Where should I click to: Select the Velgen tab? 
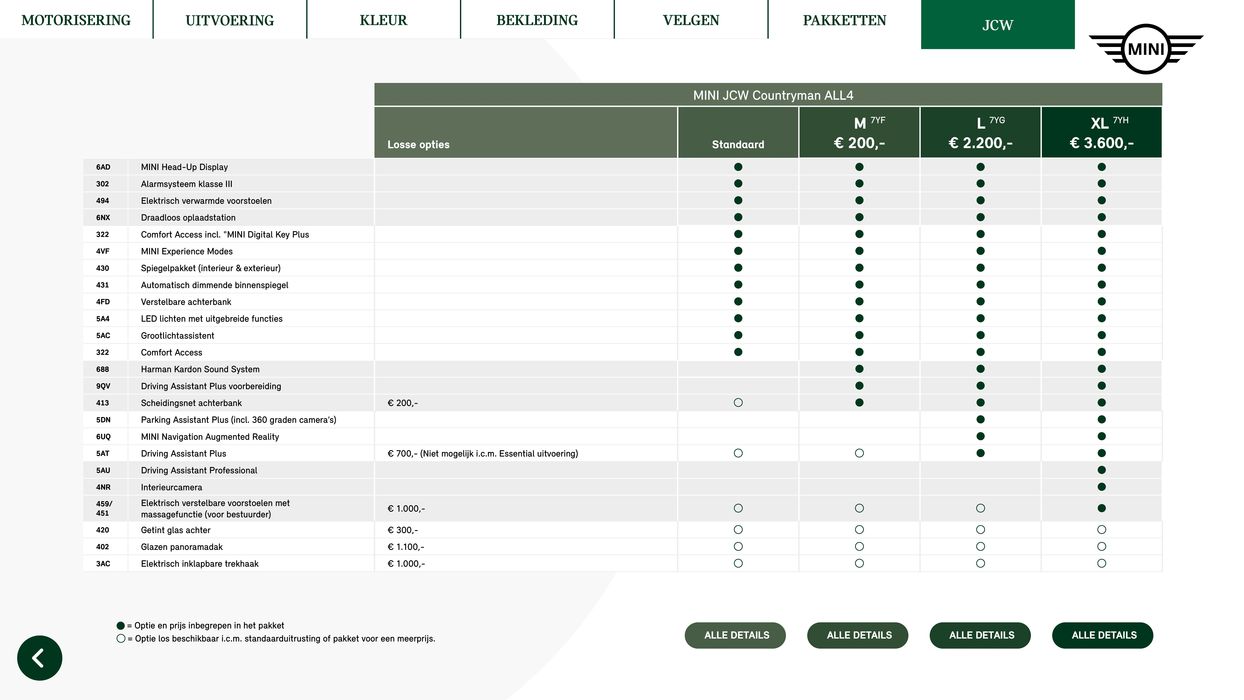pyautogui.click(x=690, y=20)
